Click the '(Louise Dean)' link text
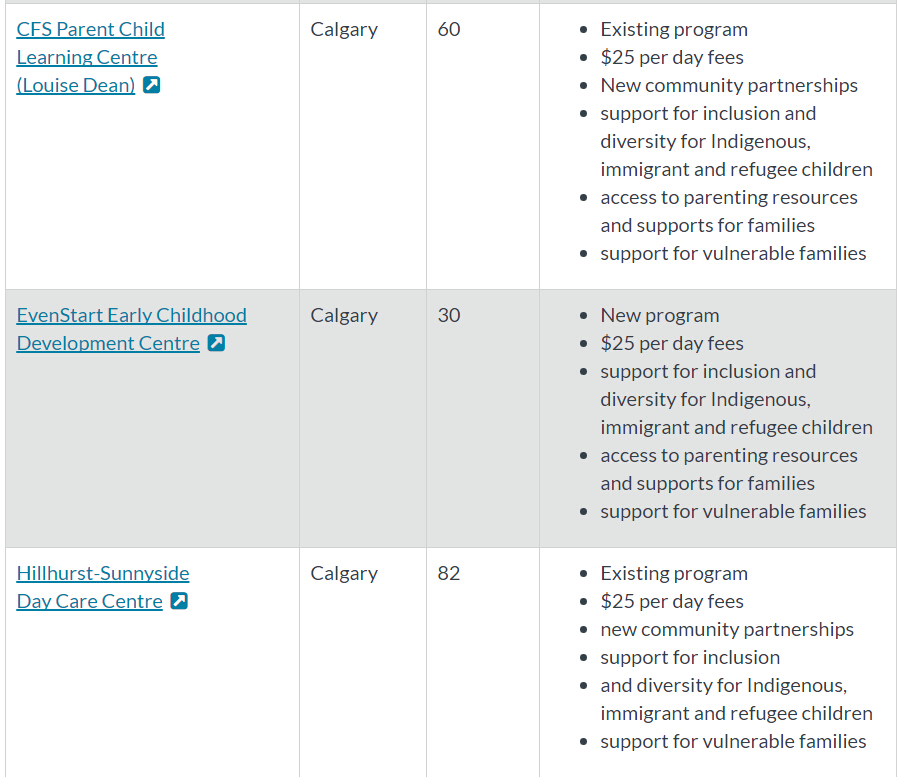This screenshot has height=777, width=897. tap(76, 85)
